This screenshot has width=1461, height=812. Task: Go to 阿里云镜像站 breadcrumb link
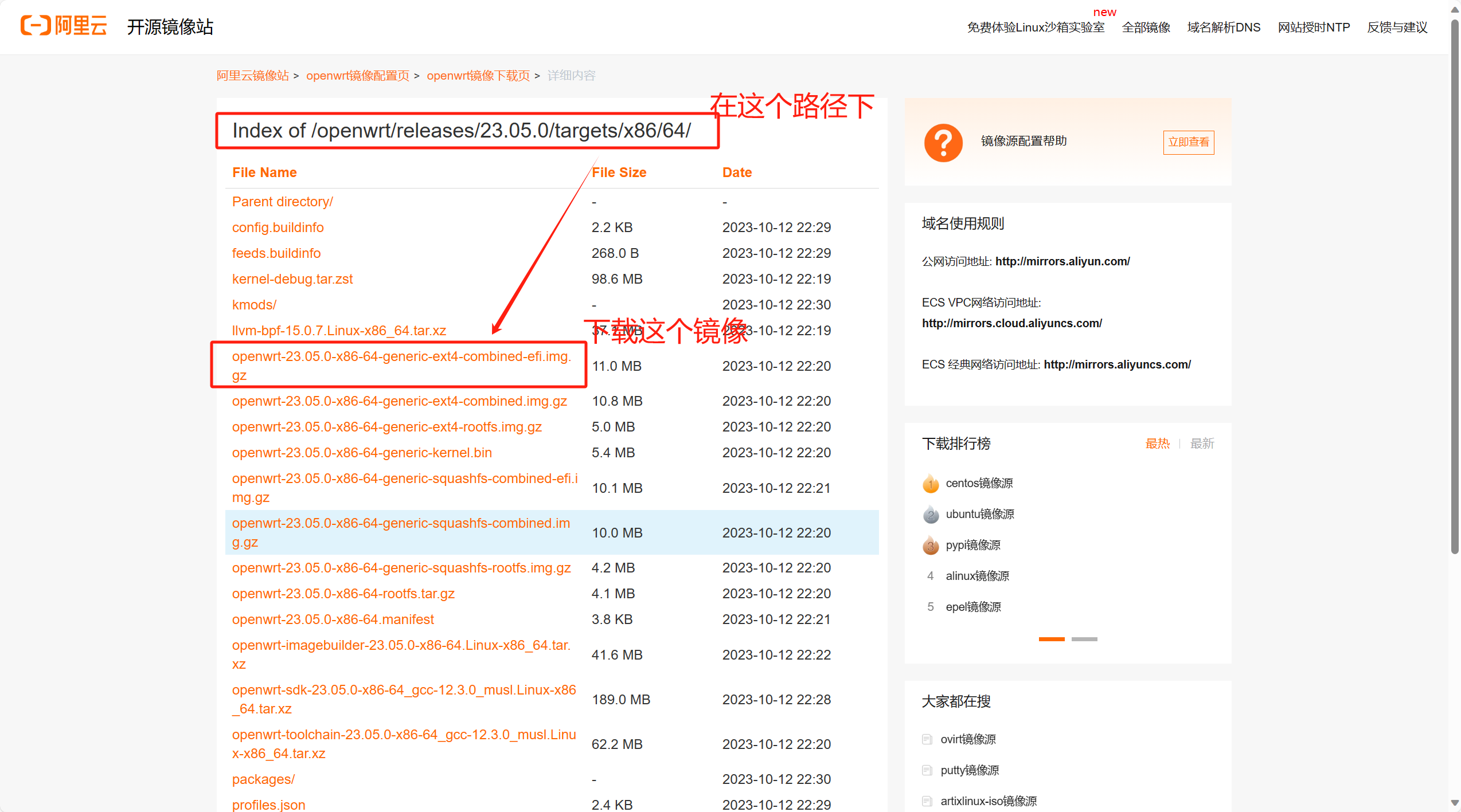(252, 76)
